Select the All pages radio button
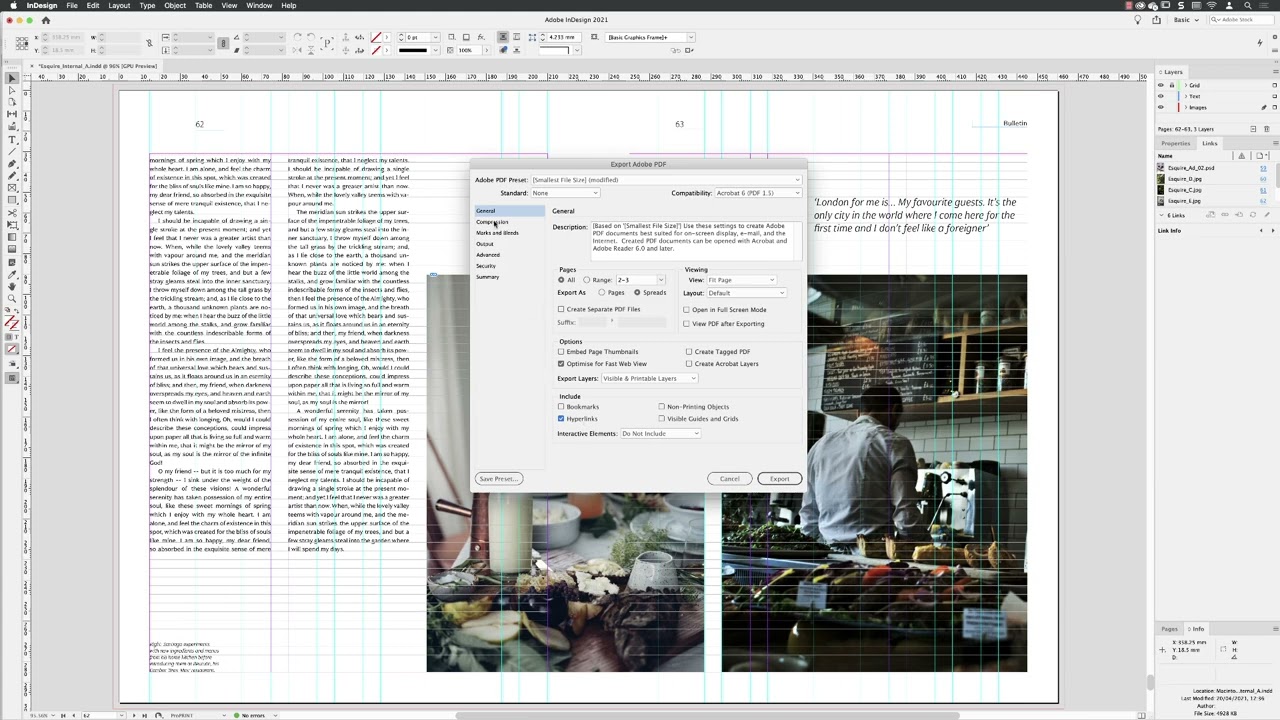 pyautogui.click(x=561, y=280)
